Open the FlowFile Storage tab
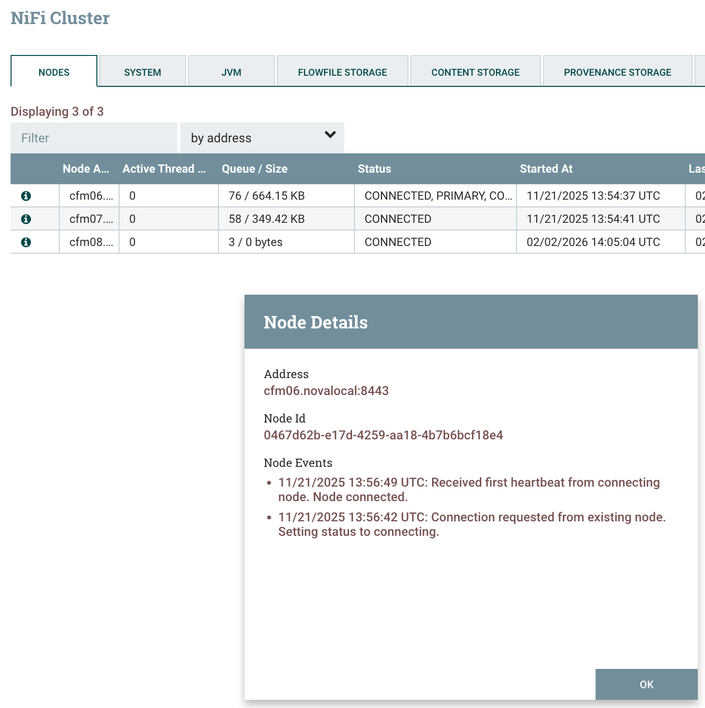This screenshot has height=708, width=705. 342,72
